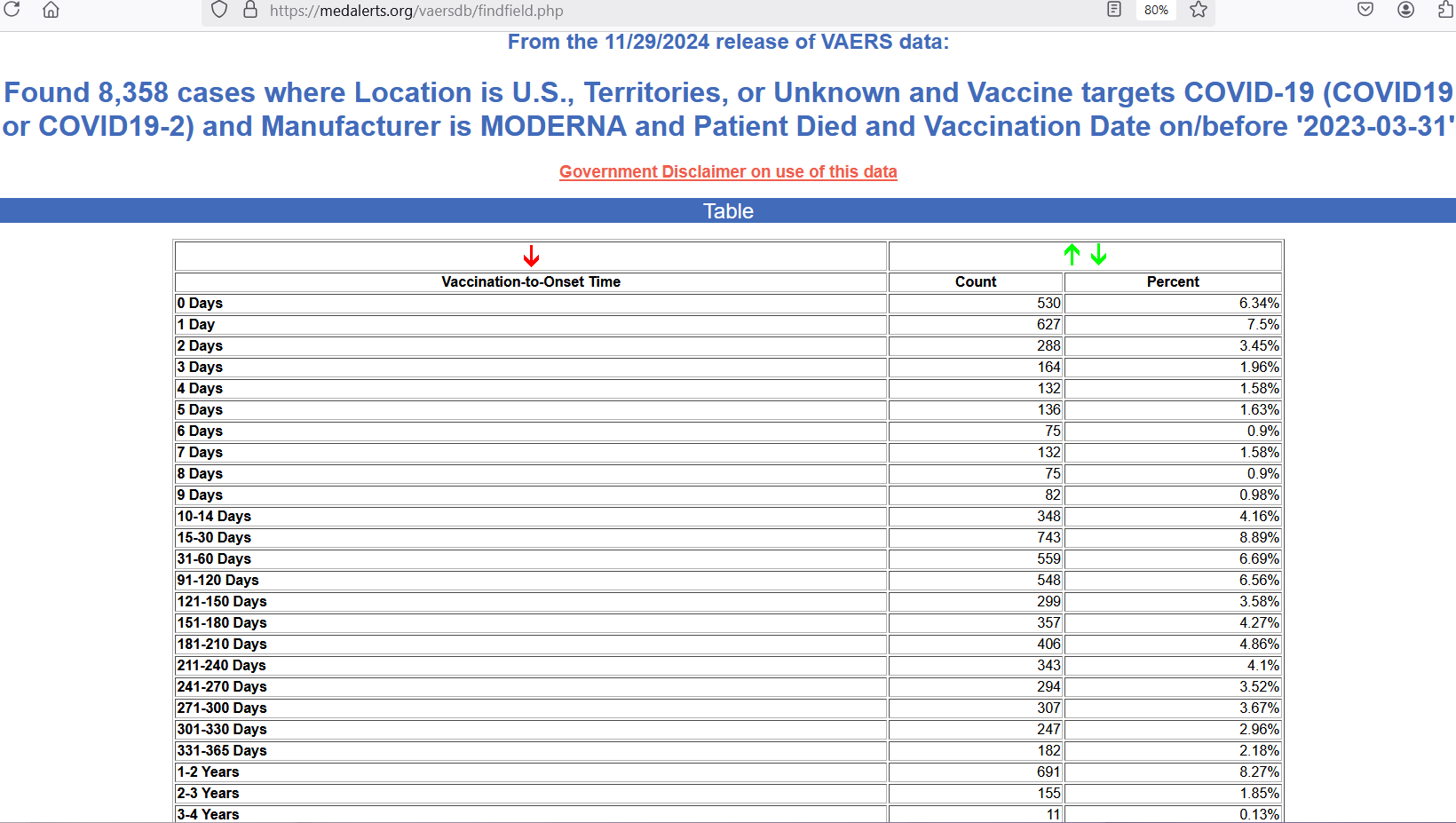The width and height of the screenshot is (1456, 823).
Task: Select count 357 in 151-180 Days row
Action: click(1048, 622)
